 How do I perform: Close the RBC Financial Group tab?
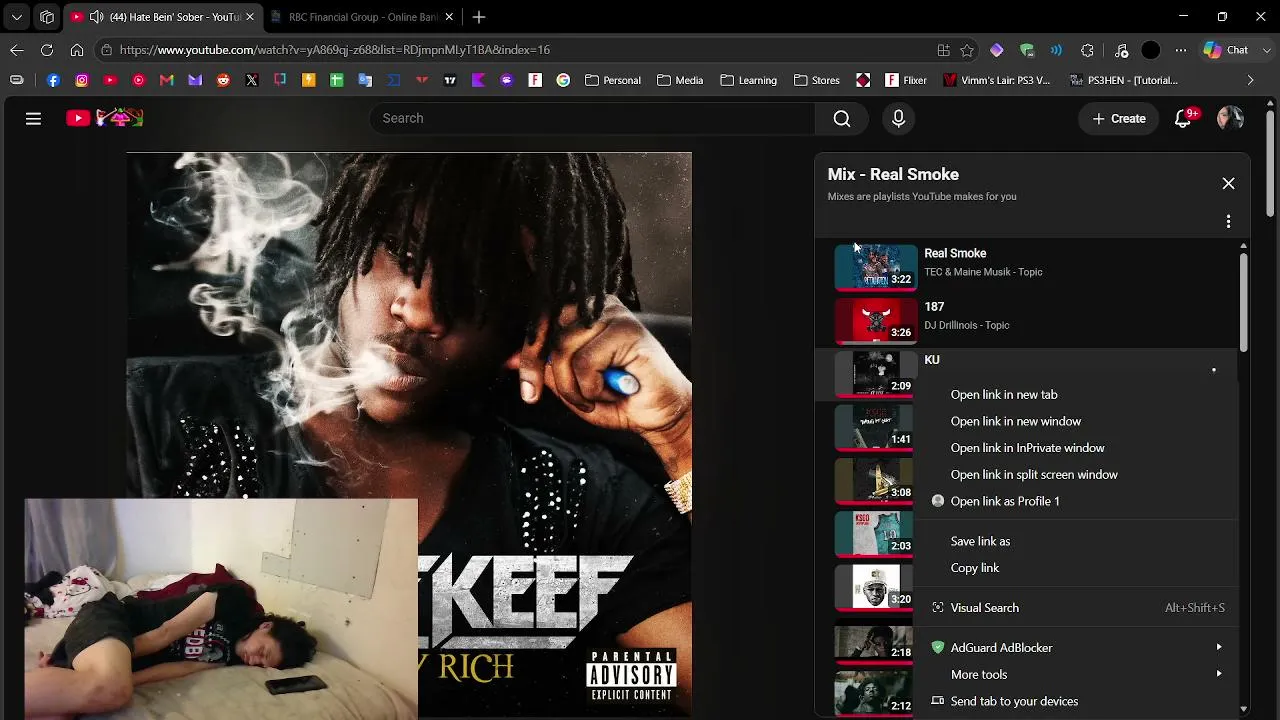449,17
